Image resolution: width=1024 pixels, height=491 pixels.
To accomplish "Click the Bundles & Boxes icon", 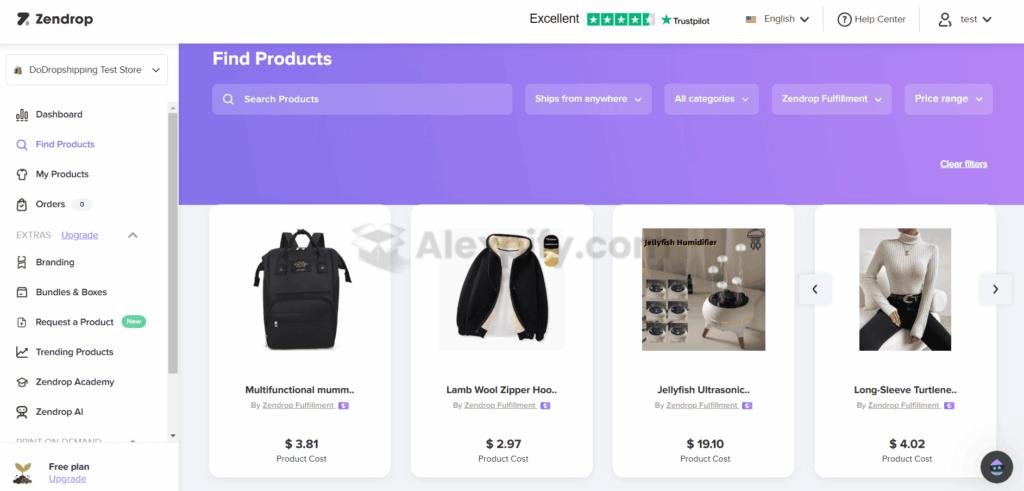I will 22,293.
